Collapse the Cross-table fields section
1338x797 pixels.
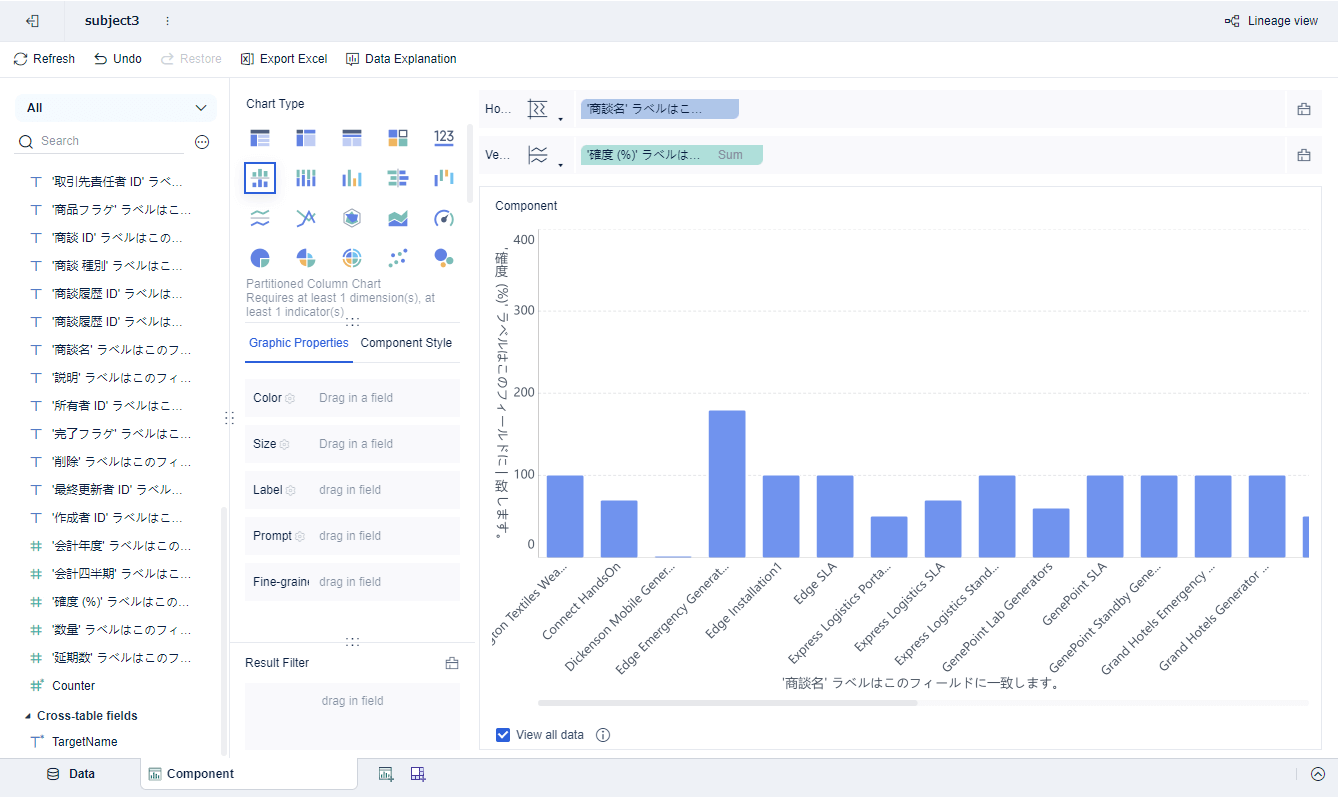tap(27, 716)
